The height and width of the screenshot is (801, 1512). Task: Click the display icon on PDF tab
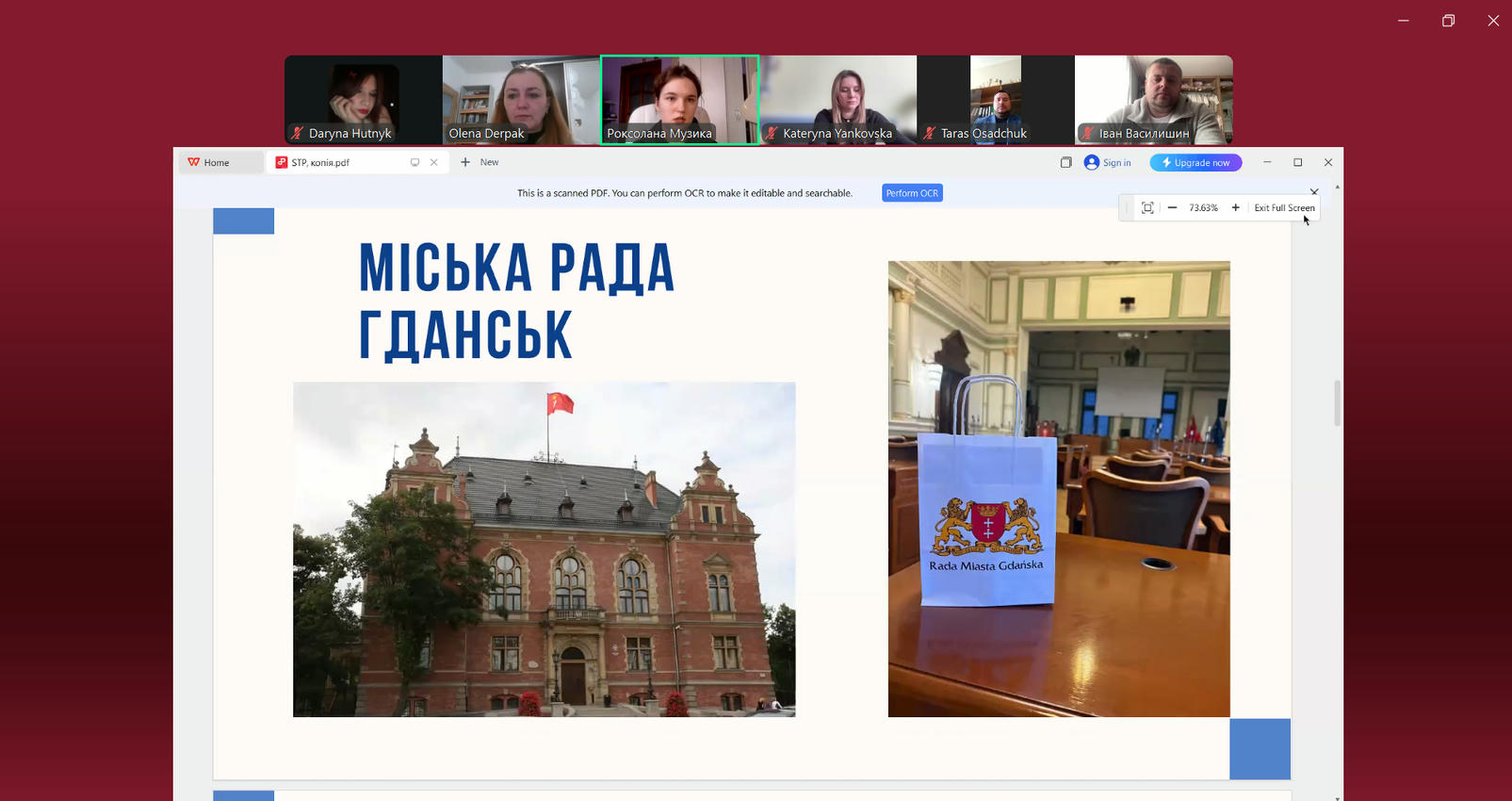tap(415, 163)
